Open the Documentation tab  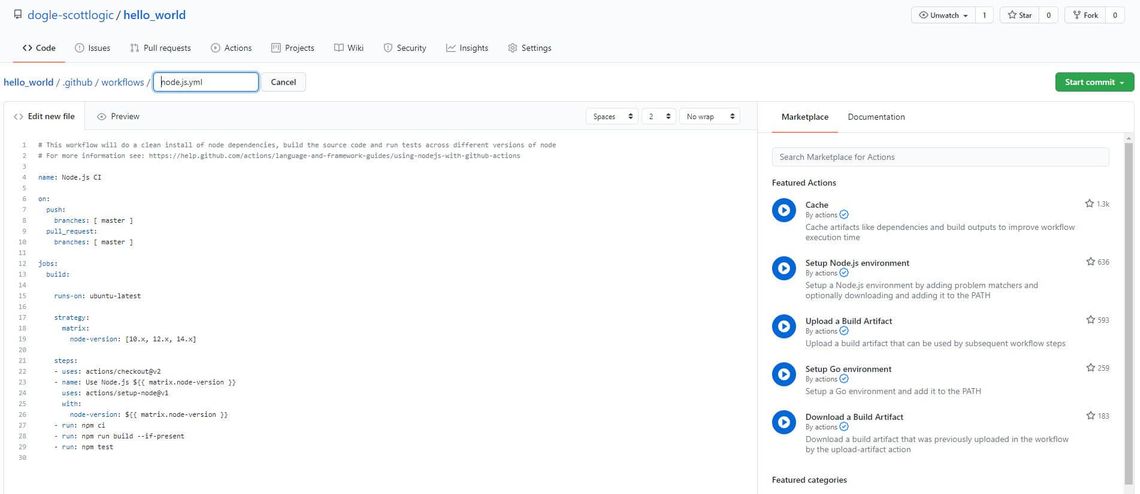tap(876, 117)
